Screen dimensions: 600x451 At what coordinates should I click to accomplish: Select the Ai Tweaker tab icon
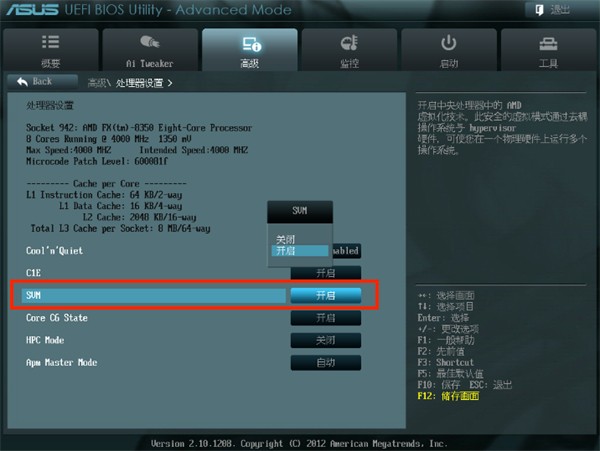pyautogui.click(x=150, y=42)
